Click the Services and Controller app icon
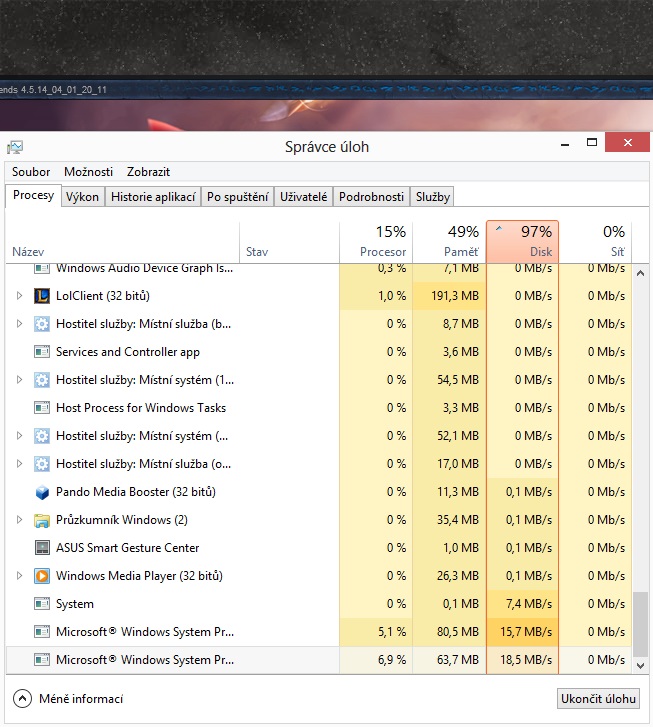Image resolution: width=653 pixels, height=727 pixels. (x=42, y=352)
